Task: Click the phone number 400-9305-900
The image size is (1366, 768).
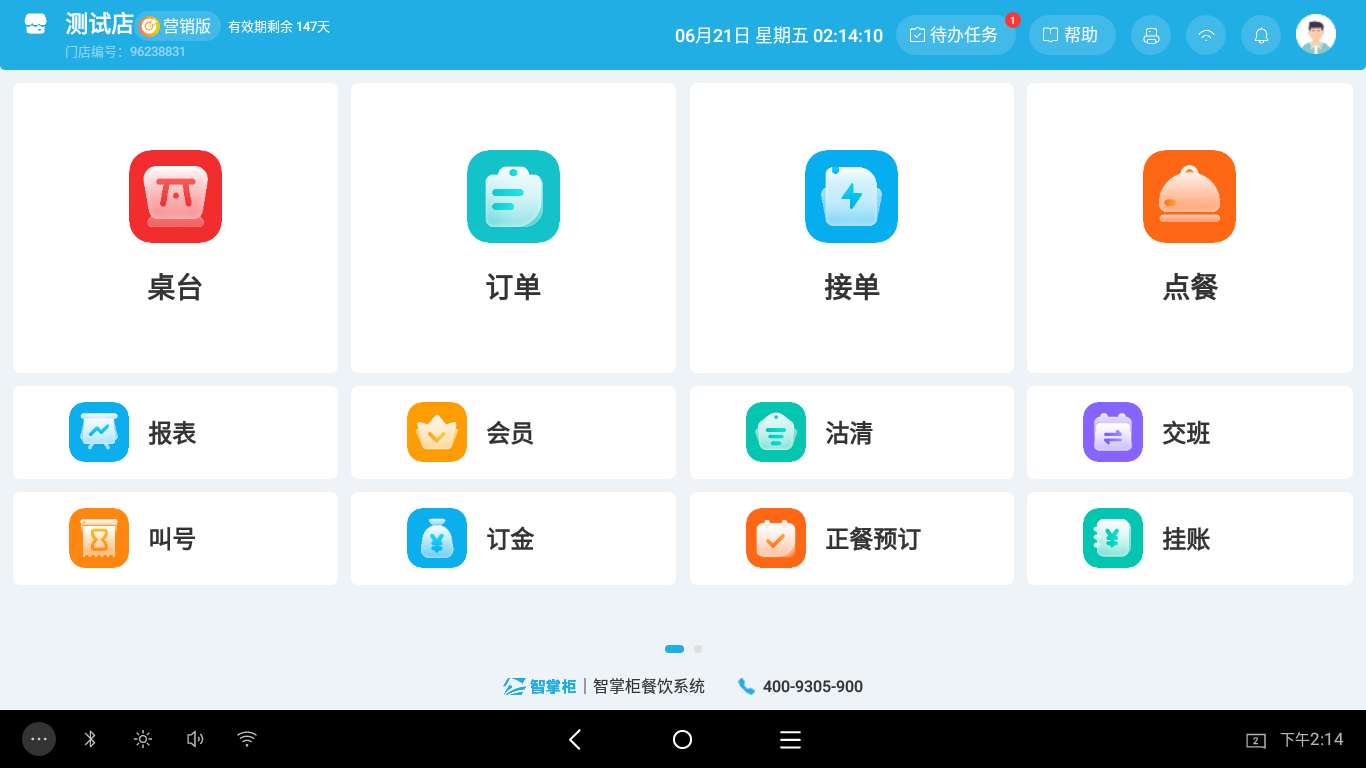Action: tap(813, 687)
